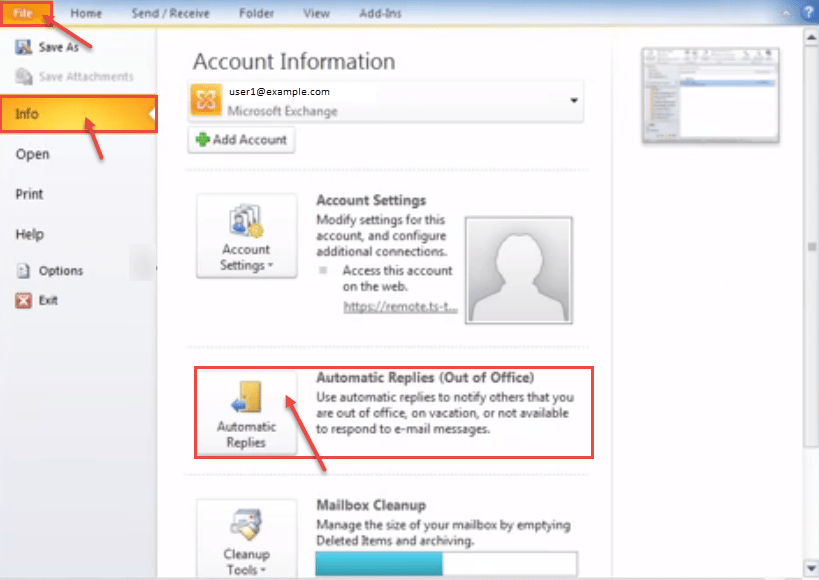Screen dimensions: 819x580
Task: Click the Save As disk icon
Action: (x=24, y=47)
